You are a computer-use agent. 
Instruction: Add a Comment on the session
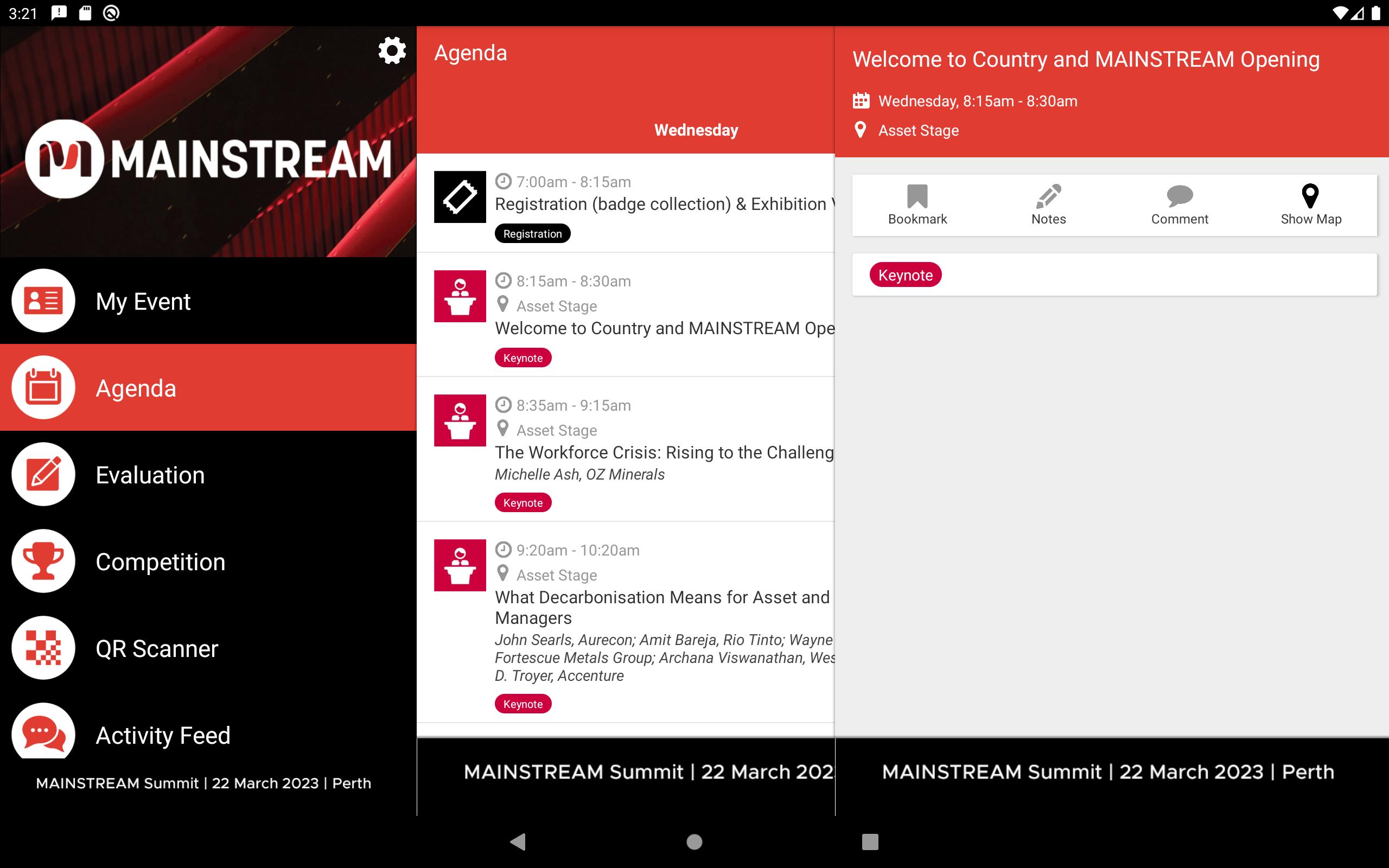point(1180,205)
